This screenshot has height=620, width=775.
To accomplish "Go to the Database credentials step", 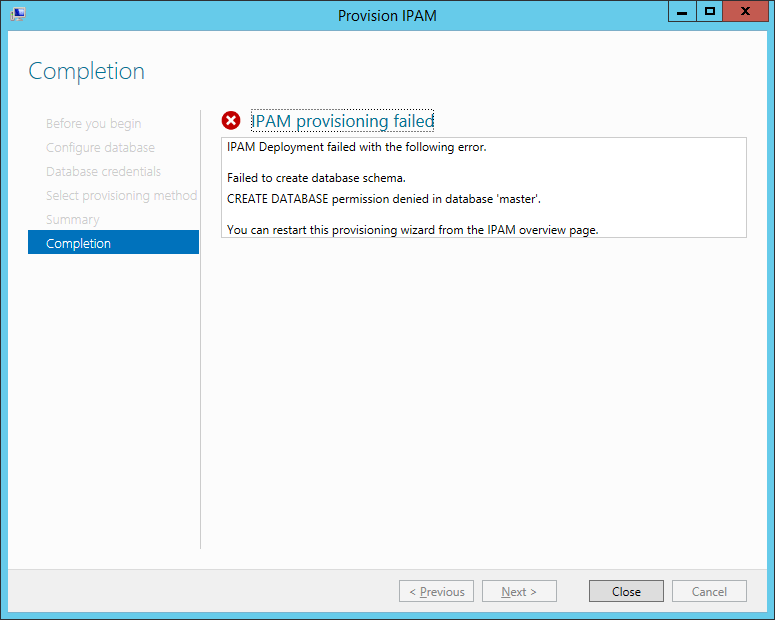I will (x=103, y=172).
